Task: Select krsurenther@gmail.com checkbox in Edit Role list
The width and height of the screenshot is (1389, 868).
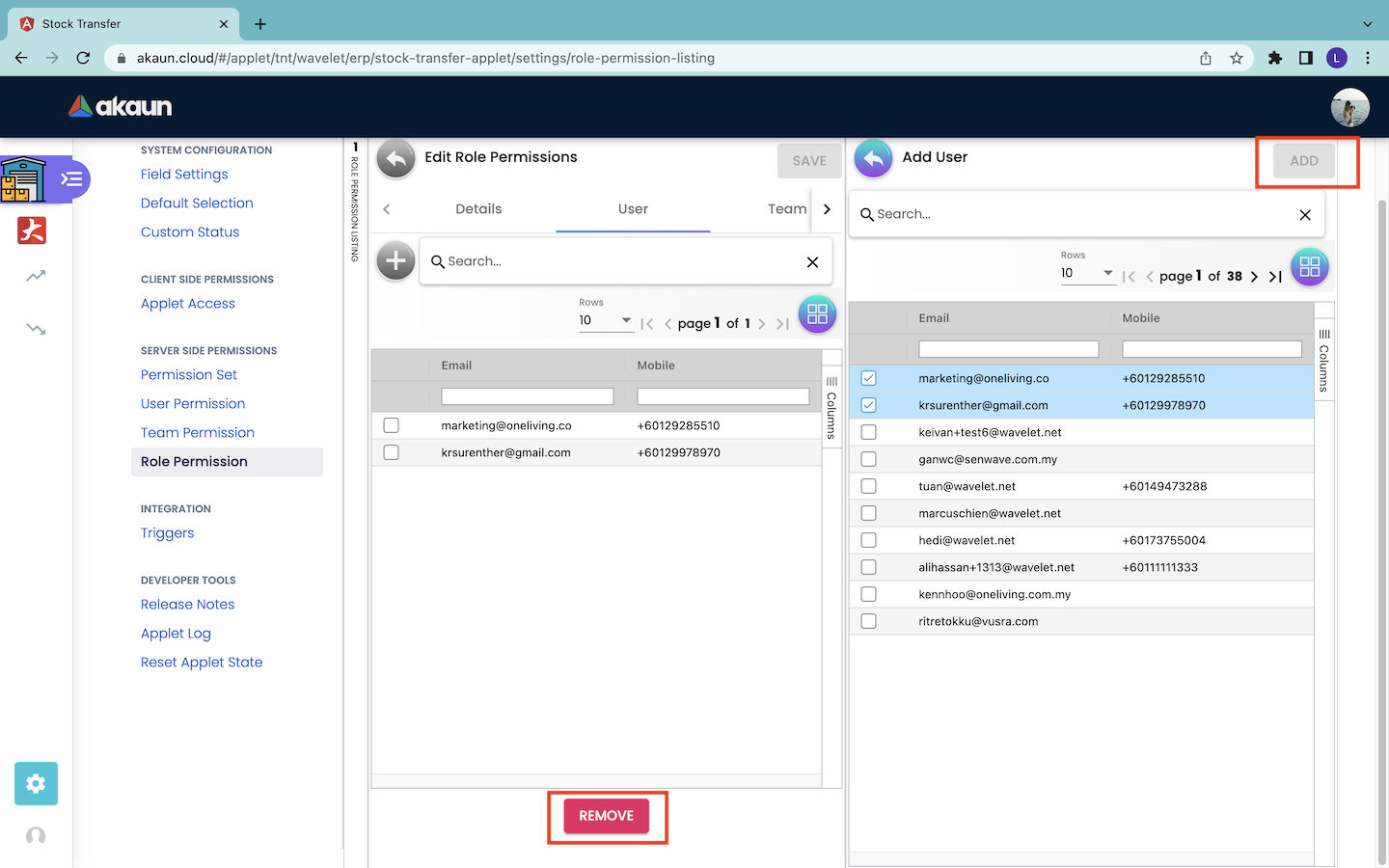Action: [392, 452]
